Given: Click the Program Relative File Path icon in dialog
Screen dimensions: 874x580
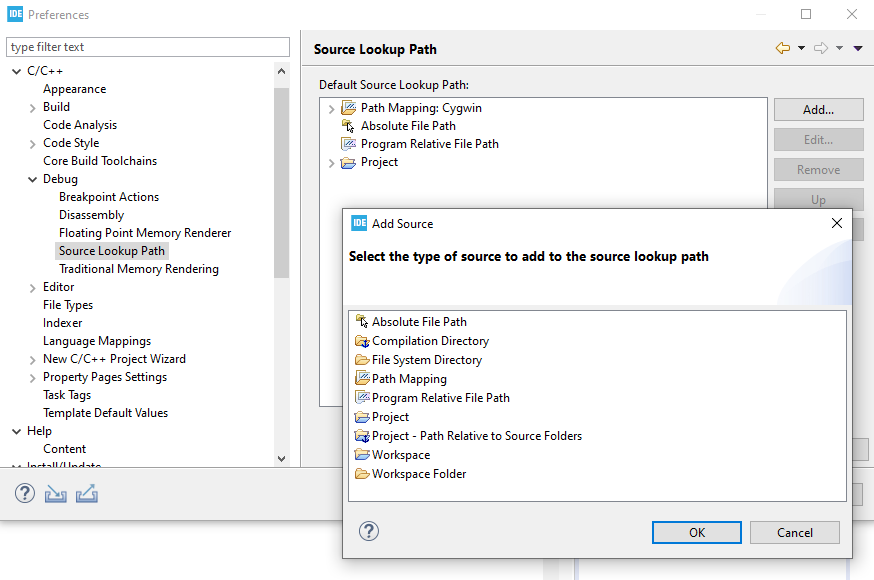Looking at the screenshot, I should pos(362,398).
